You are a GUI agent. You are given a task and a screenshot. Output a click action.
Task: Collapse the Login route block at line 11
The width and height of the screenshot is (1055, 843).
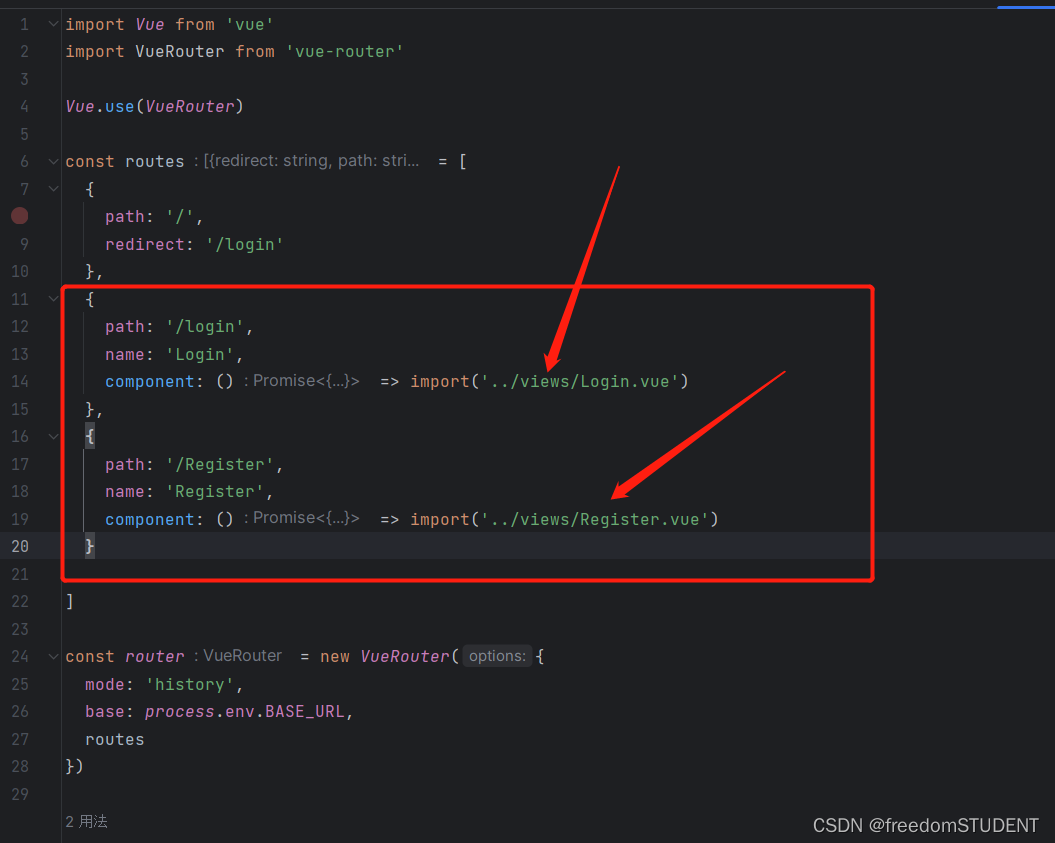click(x=52, y=298)
